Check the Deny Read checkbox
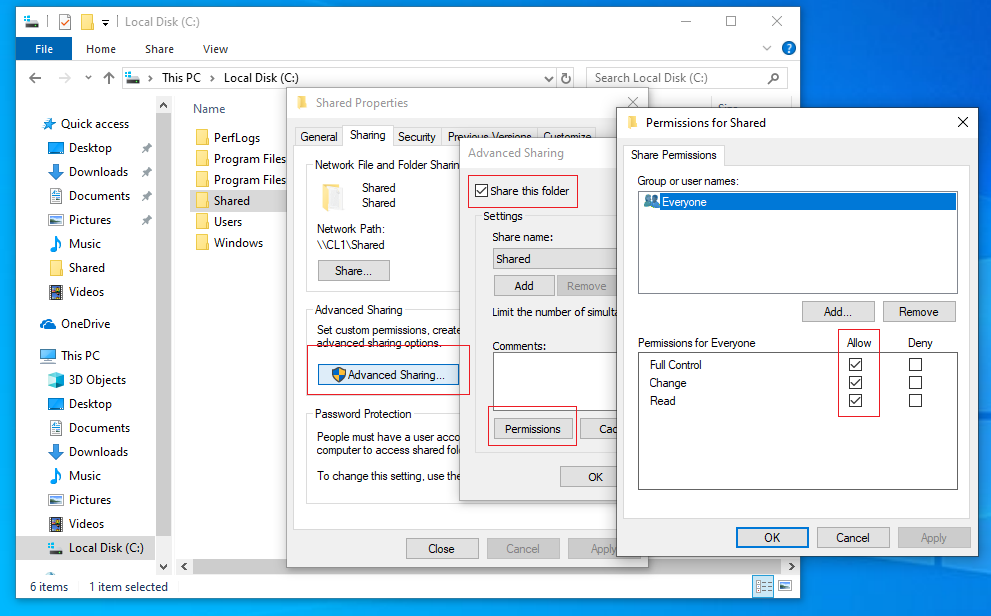 pyautogui.click(x=915, y=401)
